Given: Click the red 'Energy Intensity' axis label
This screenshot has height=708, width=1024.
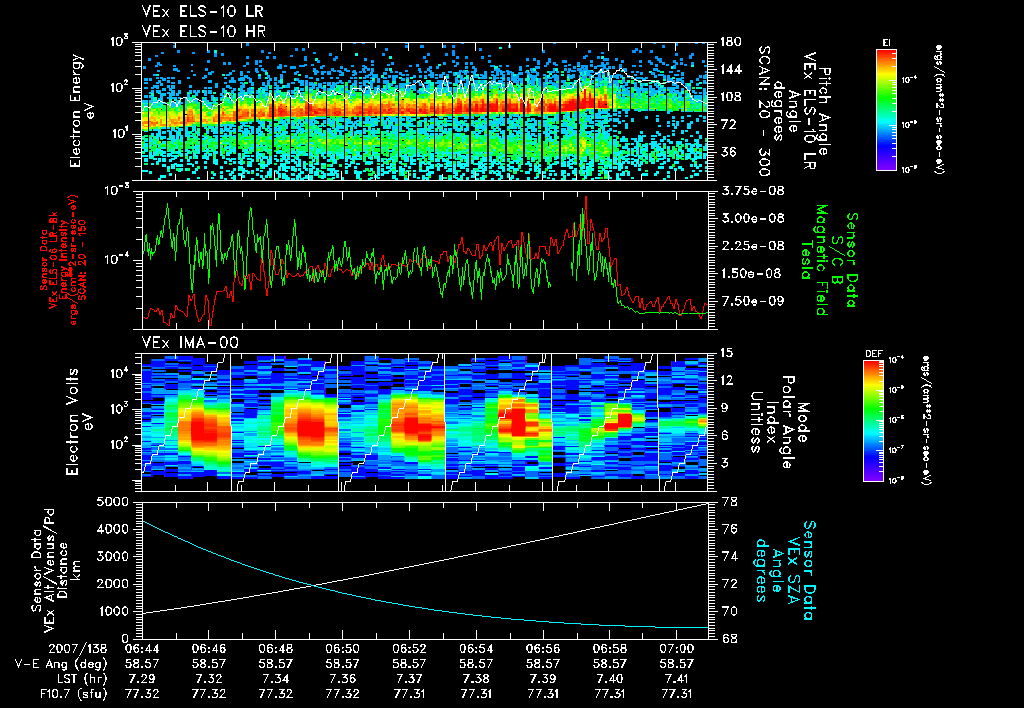Looking at the screenshot, I should (63, 261).
